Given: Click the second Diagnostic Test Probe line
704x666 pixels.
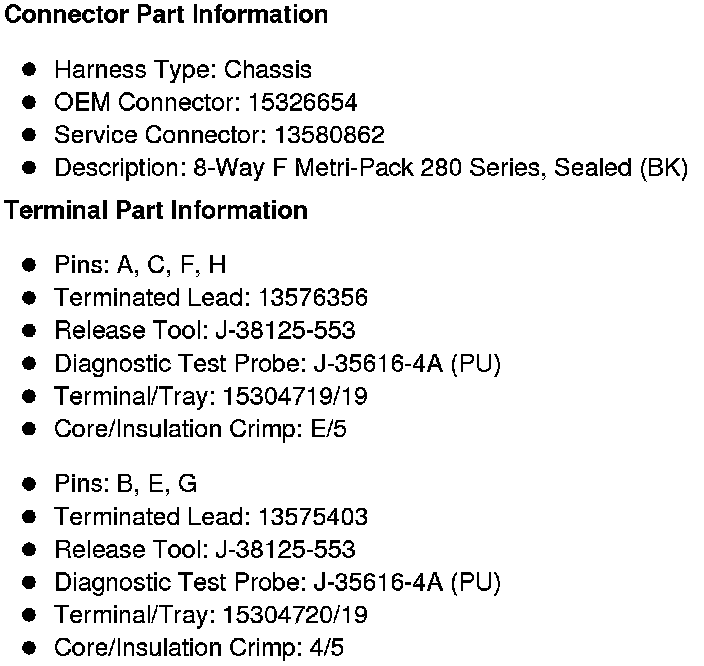Looking at the screenshot, I should point(277,582).
